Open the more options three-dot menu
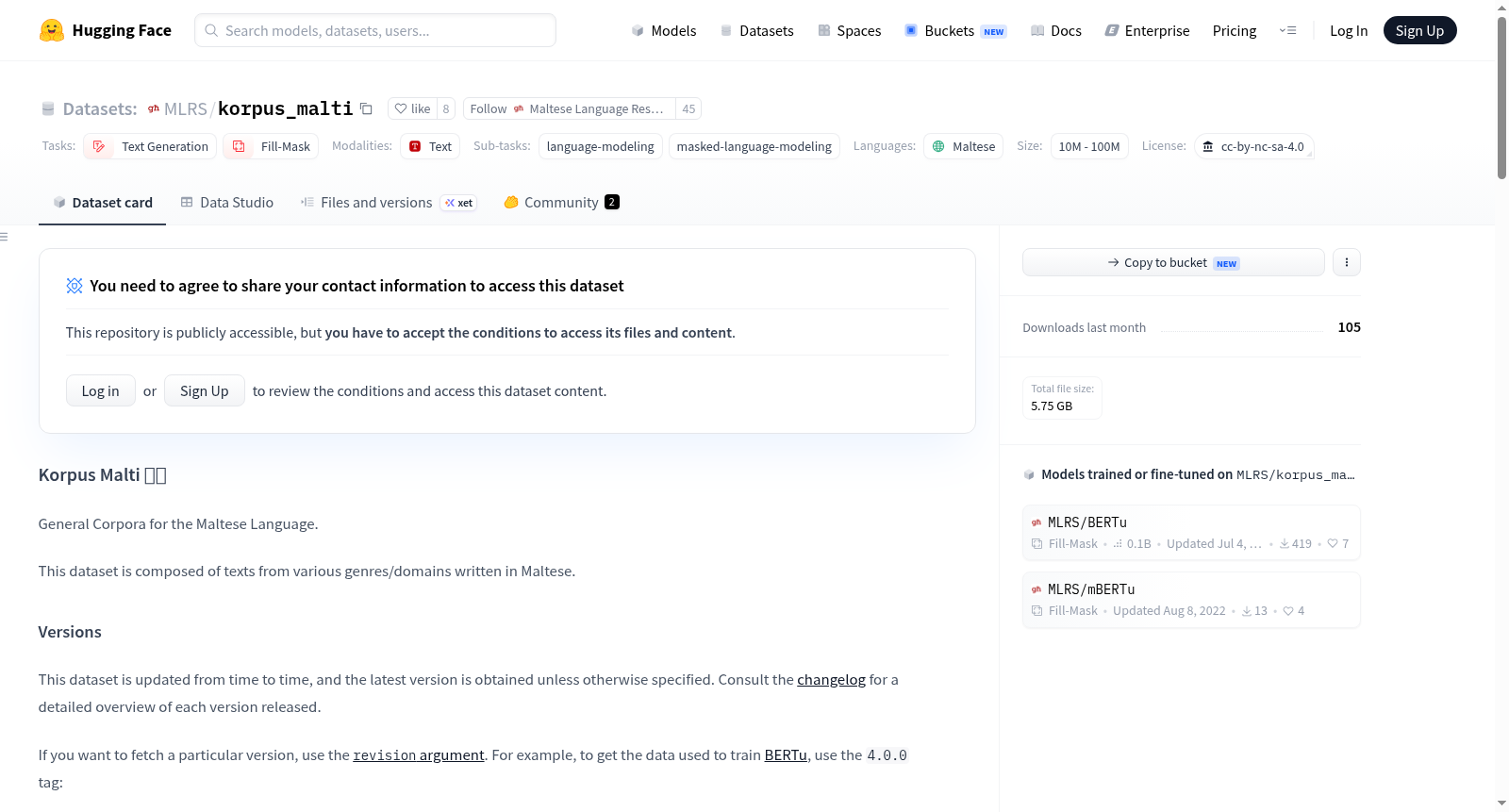The image size is (1509, 812). 1347,262
